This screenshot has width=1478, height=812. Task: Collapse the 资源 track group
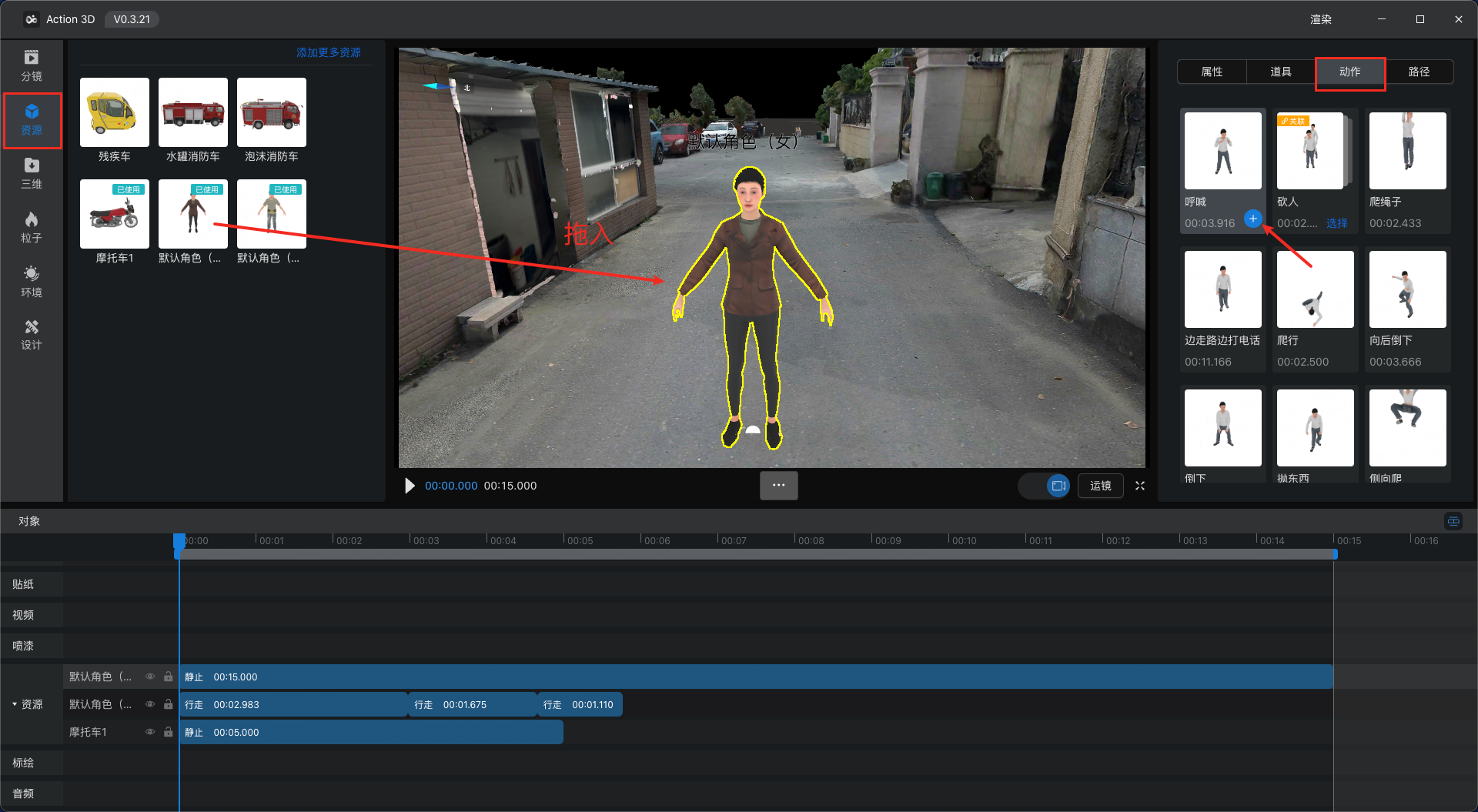pyautogui.click(x=15, y=704)
